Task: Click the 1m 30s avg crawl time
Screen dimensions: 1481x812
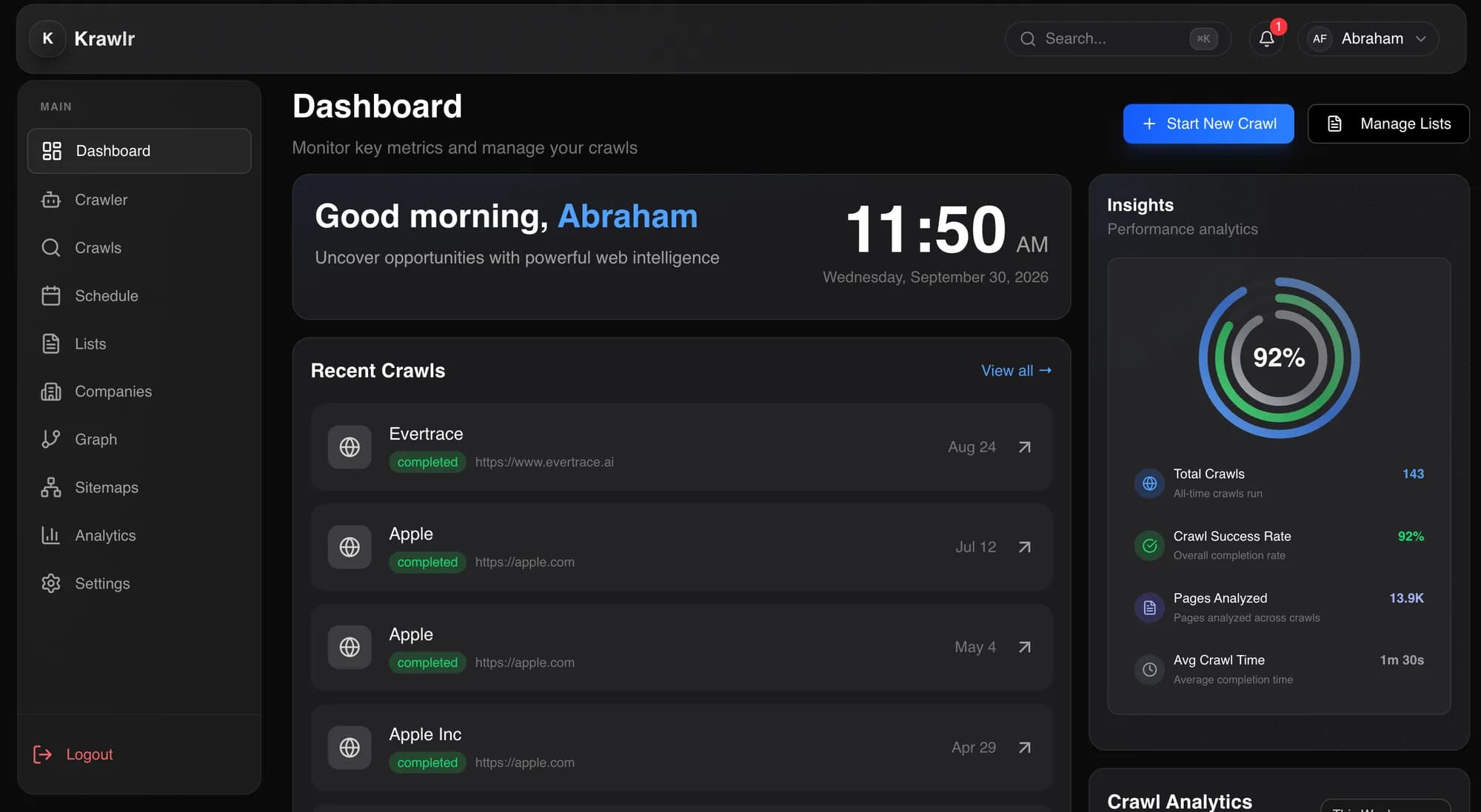Action: (1402, 660)
